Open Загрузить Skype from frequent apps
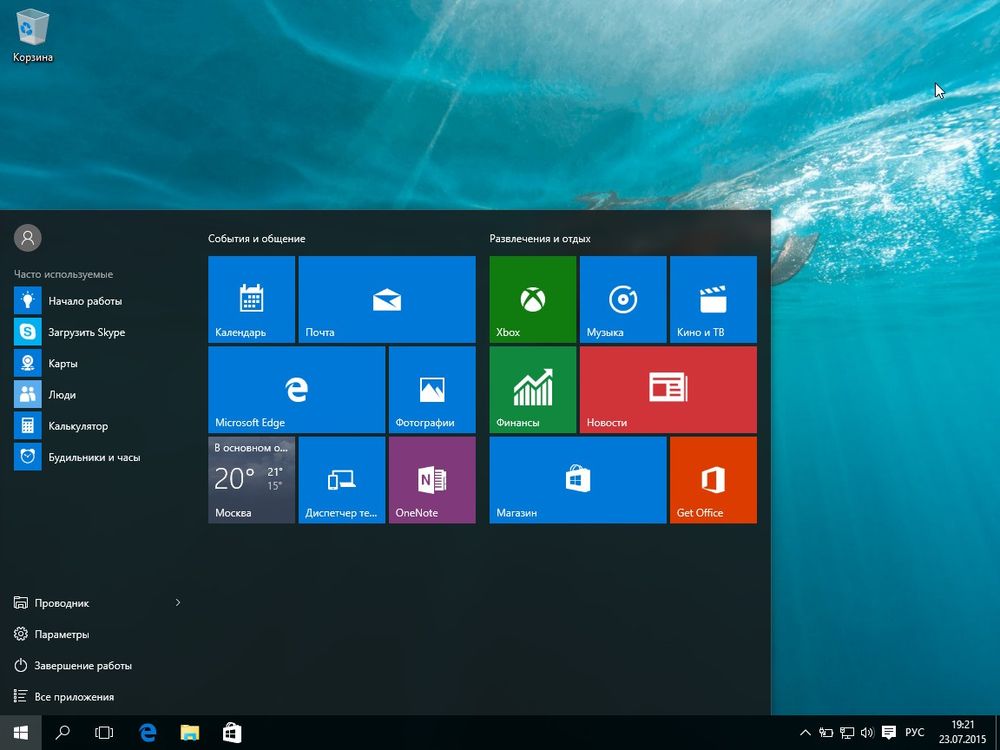1000x750 pixels. point(86,332)
